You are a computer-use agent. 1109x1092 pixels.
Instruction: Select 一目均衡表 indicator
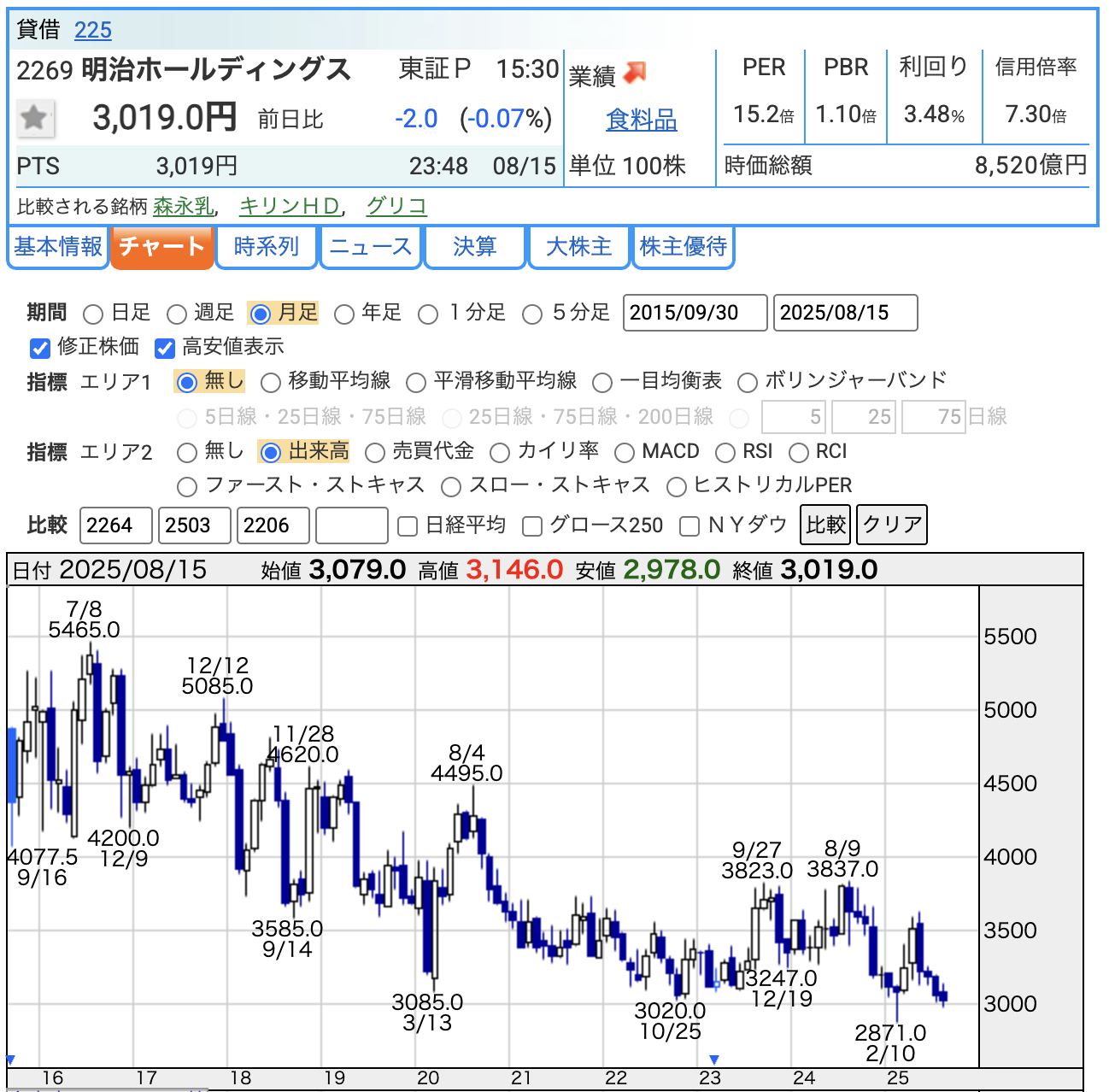tap(602, 382)
